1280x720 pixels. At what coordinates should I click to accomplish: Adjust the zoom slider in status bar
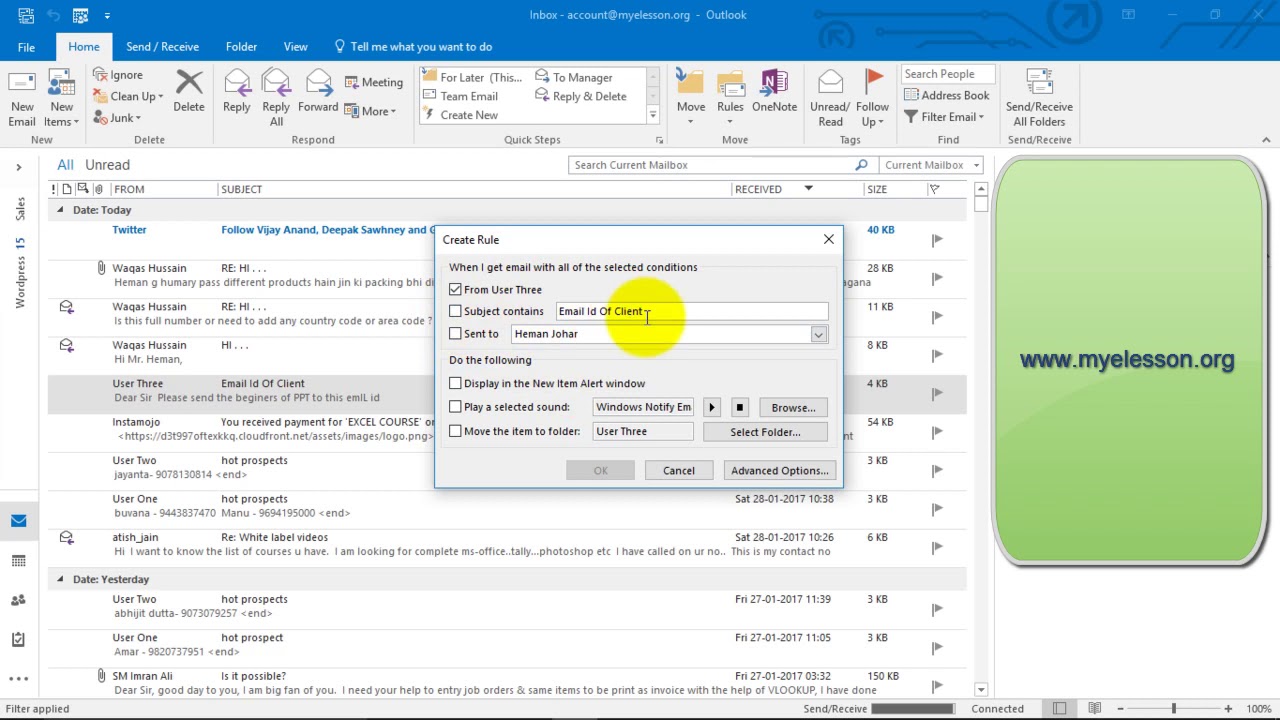pyautogui.click(x=1173, y=708)
